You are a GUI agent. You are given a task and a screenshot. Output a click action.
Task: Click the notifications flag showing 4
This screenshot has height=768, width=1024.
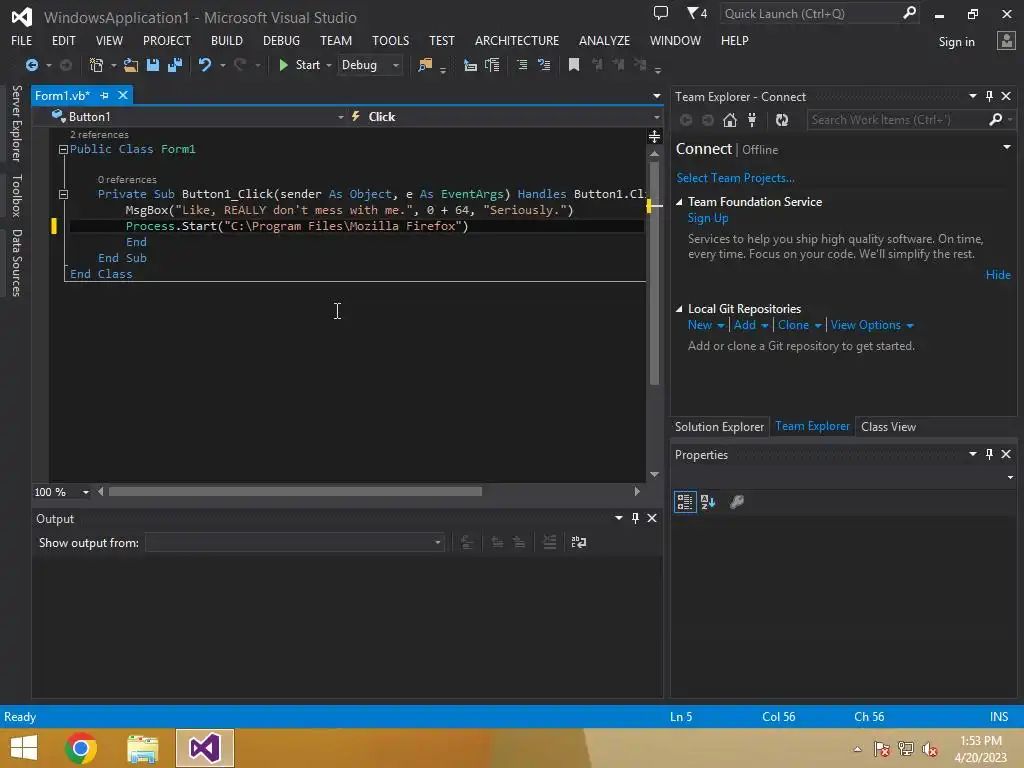(697, 13)
